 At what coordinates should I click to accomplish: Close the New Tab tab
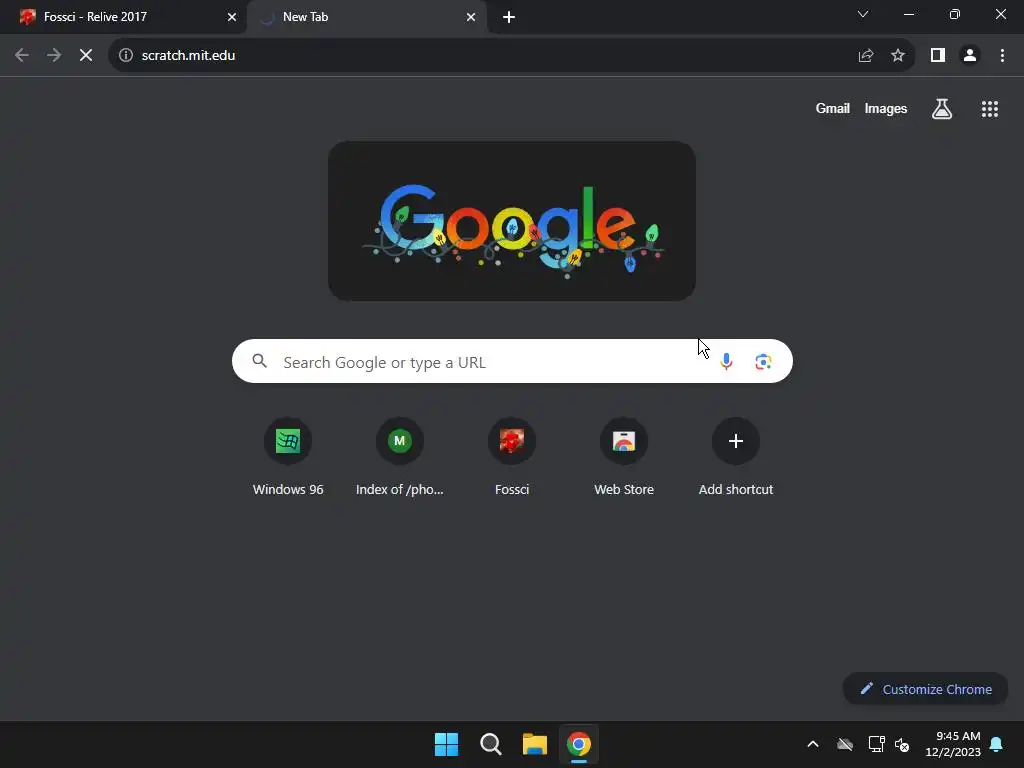(471, 17)
